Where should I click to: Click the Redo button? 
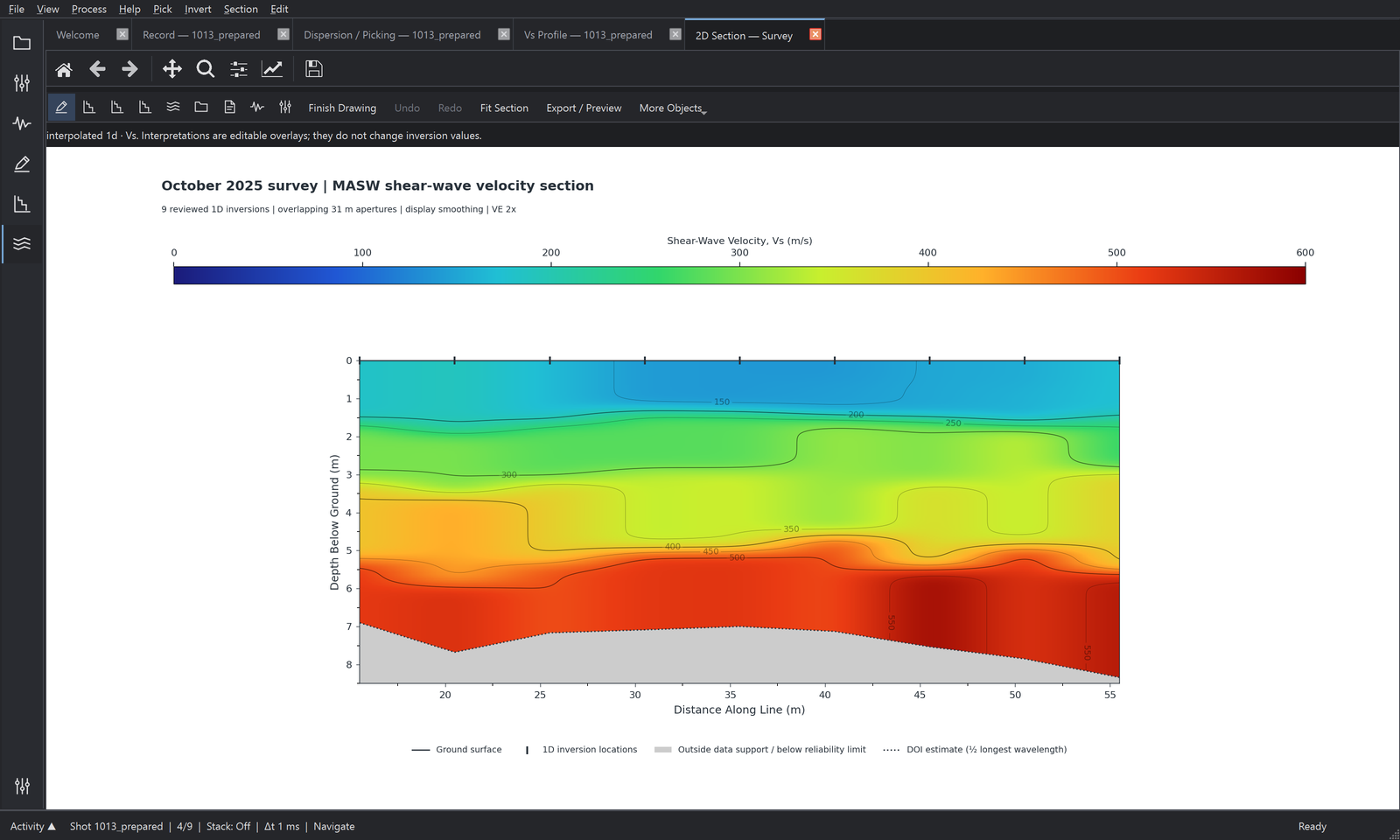[x=450, y=108]
